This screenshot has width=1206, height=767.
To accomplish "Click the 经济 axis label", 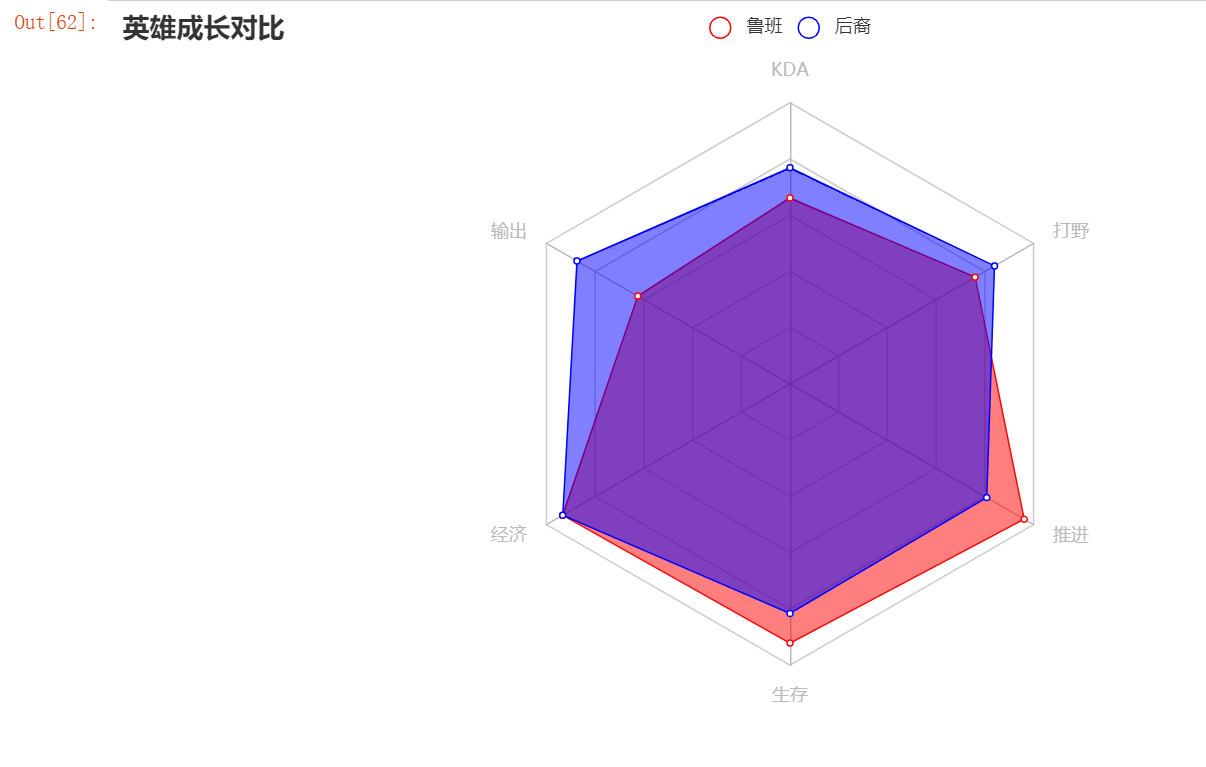I will pyautogui.click(x=509, y=535).
